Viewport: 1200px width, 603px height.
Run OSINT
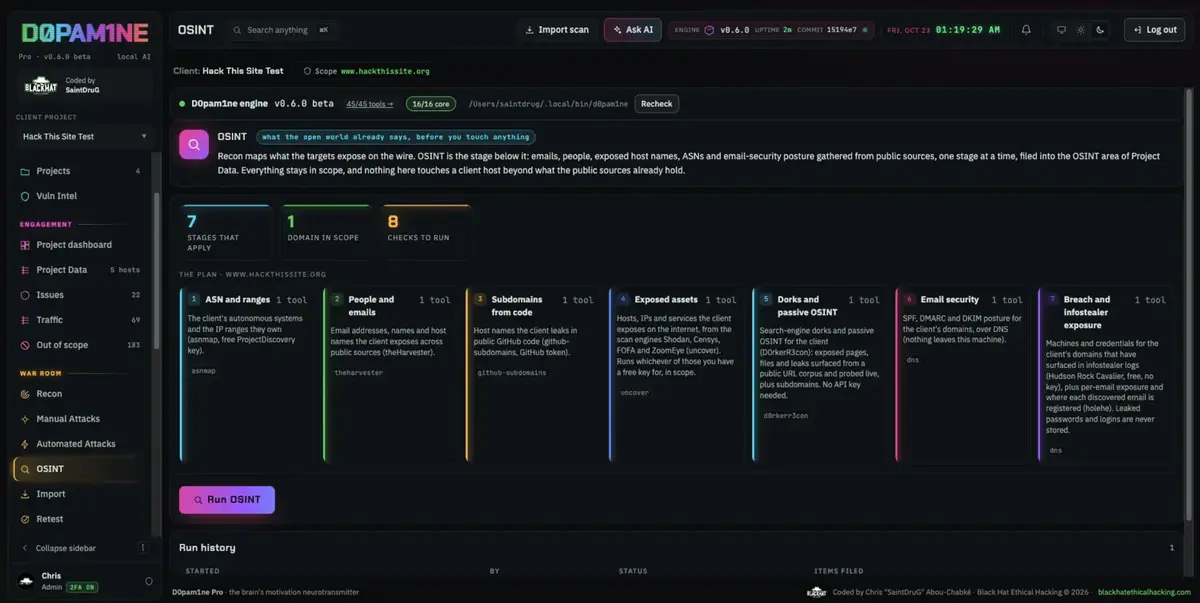[x=227, y=500]
